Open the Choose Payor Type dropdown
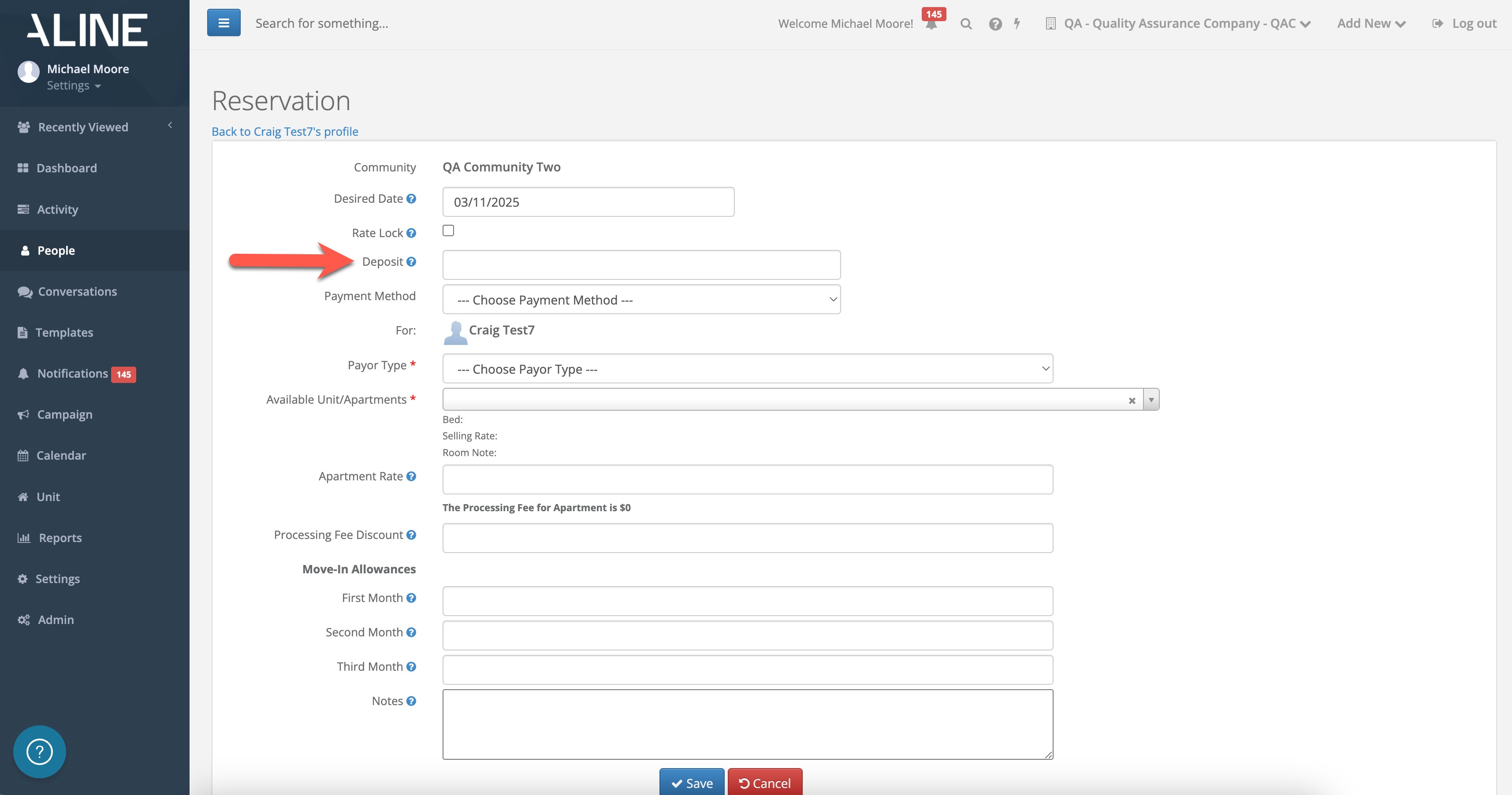Image resolution: width=1512 pixels, height=795 pixels. [x=747, y=369]
